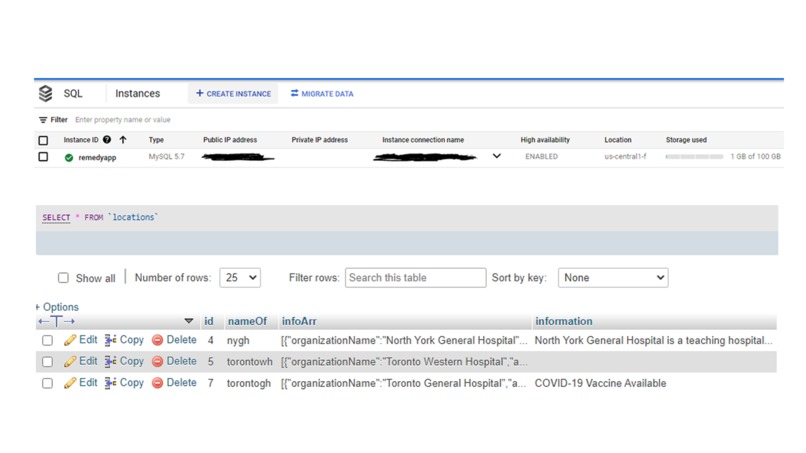
Task: Open the Sort by key dropdown
Action: click(613, 278)
